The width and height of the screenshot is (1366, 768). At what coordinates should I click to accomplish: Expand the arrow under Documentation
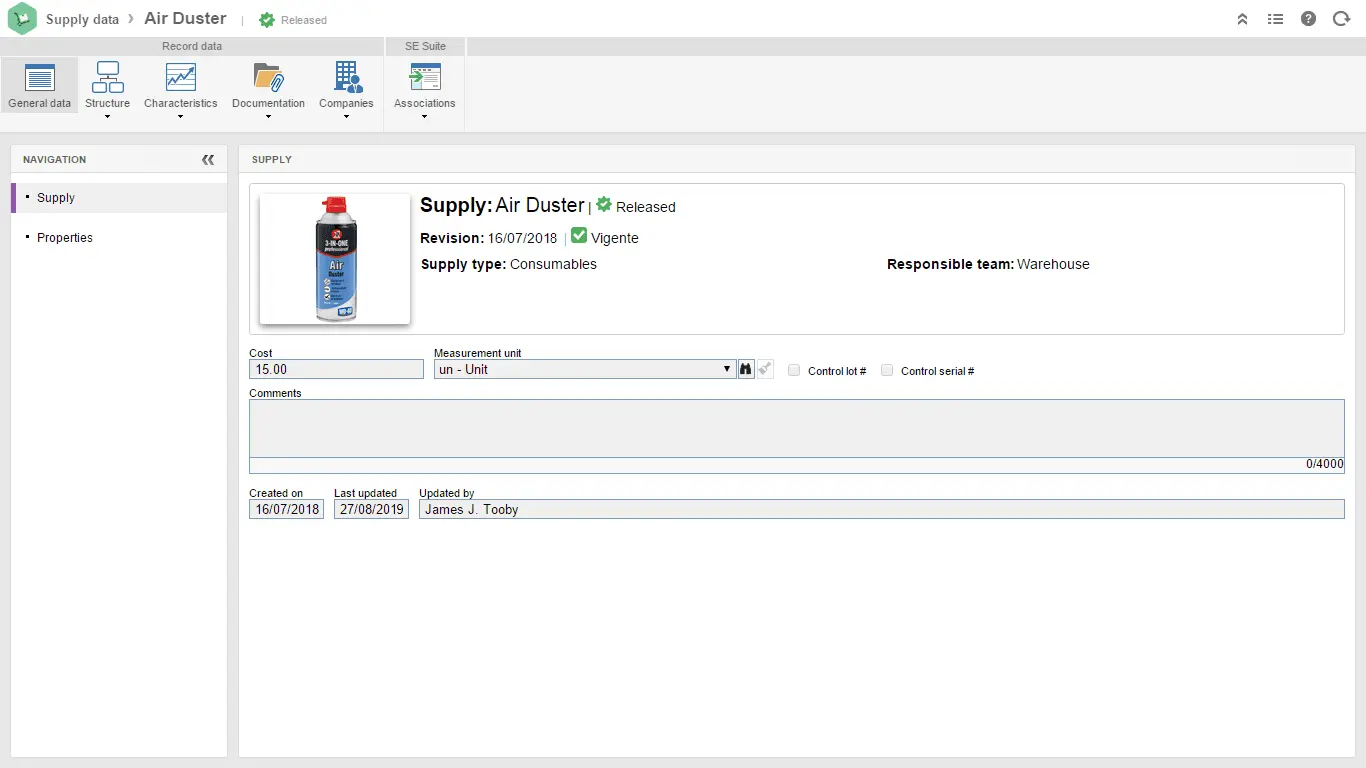268,117
